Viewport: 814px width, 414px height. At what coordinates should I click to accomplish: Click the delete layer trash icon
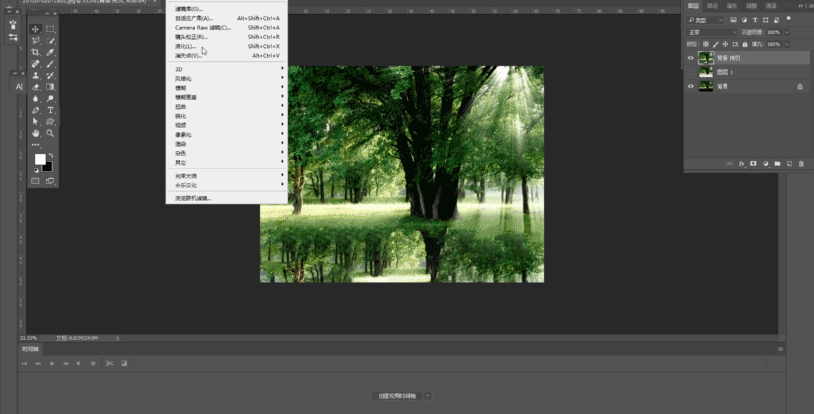point(801,163)
